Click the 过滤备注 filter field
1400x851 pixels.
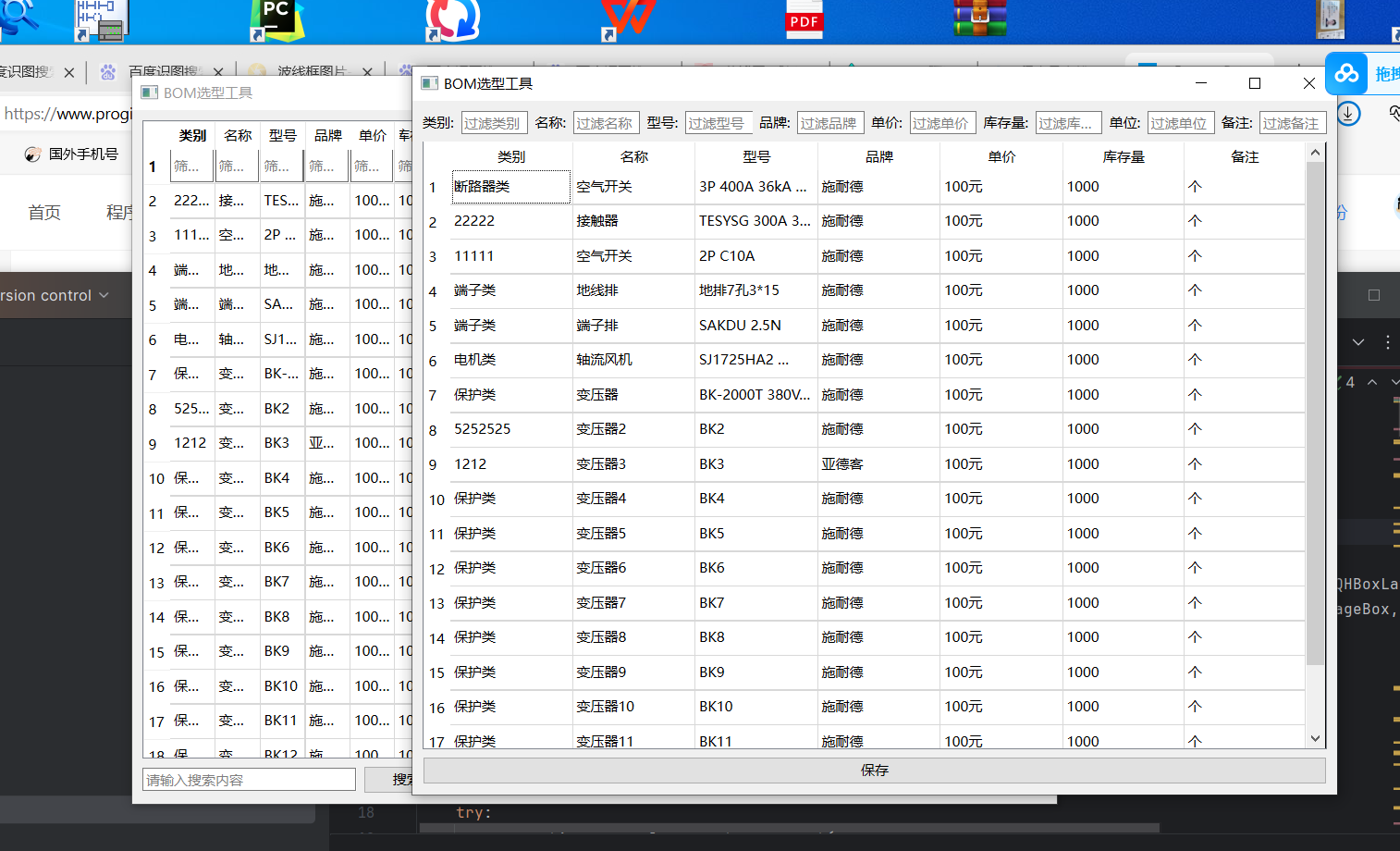(x=1293, y=123)
